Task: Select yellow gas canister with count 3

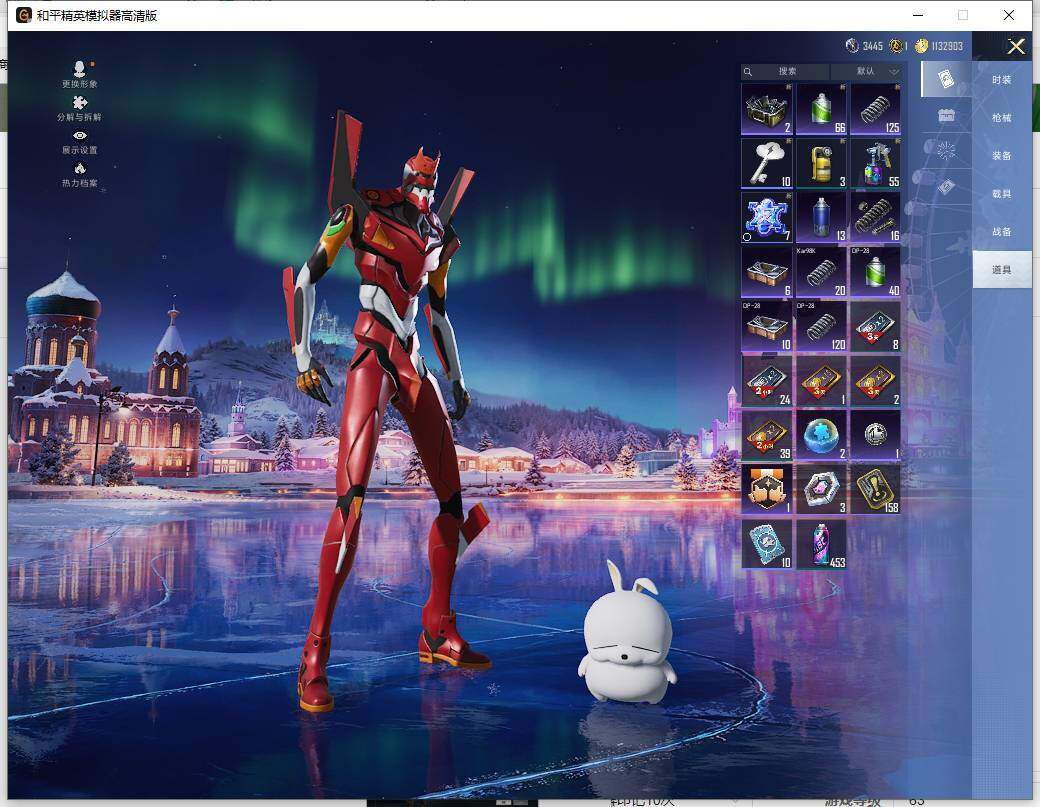Action: click(x=821, y=163)
